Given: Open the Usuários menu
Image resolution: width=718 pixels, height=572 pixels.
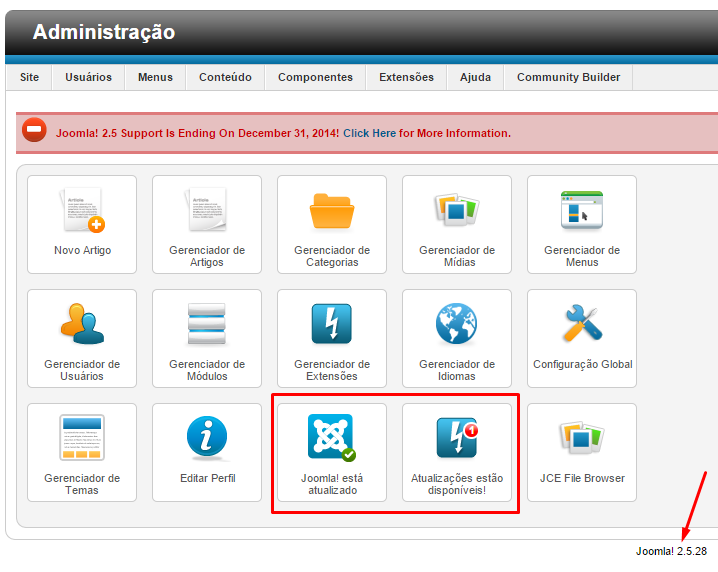Looking at the screenshot, I should pyautogui.click(x=88, y=77).
